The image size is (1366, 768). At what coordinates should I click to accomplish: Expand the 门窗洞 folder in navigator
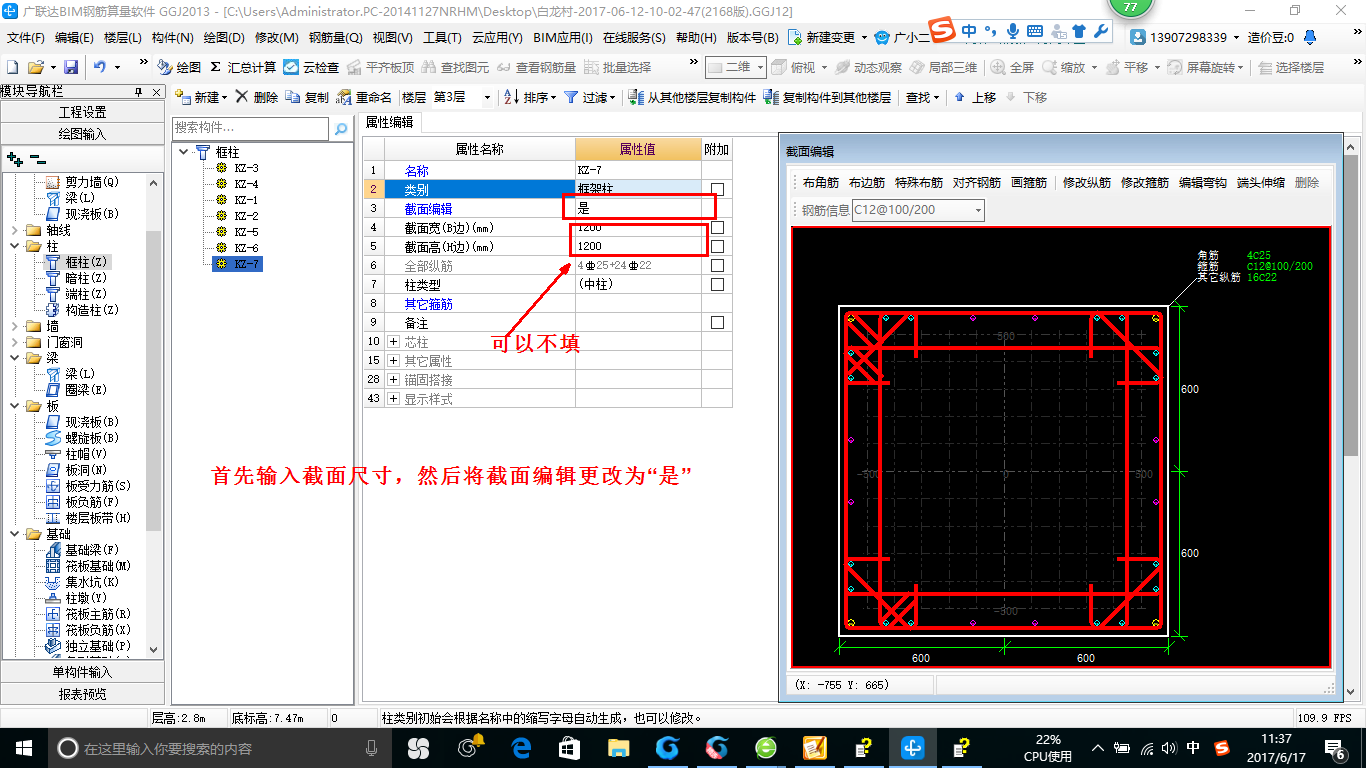click(x=15, y=342)
